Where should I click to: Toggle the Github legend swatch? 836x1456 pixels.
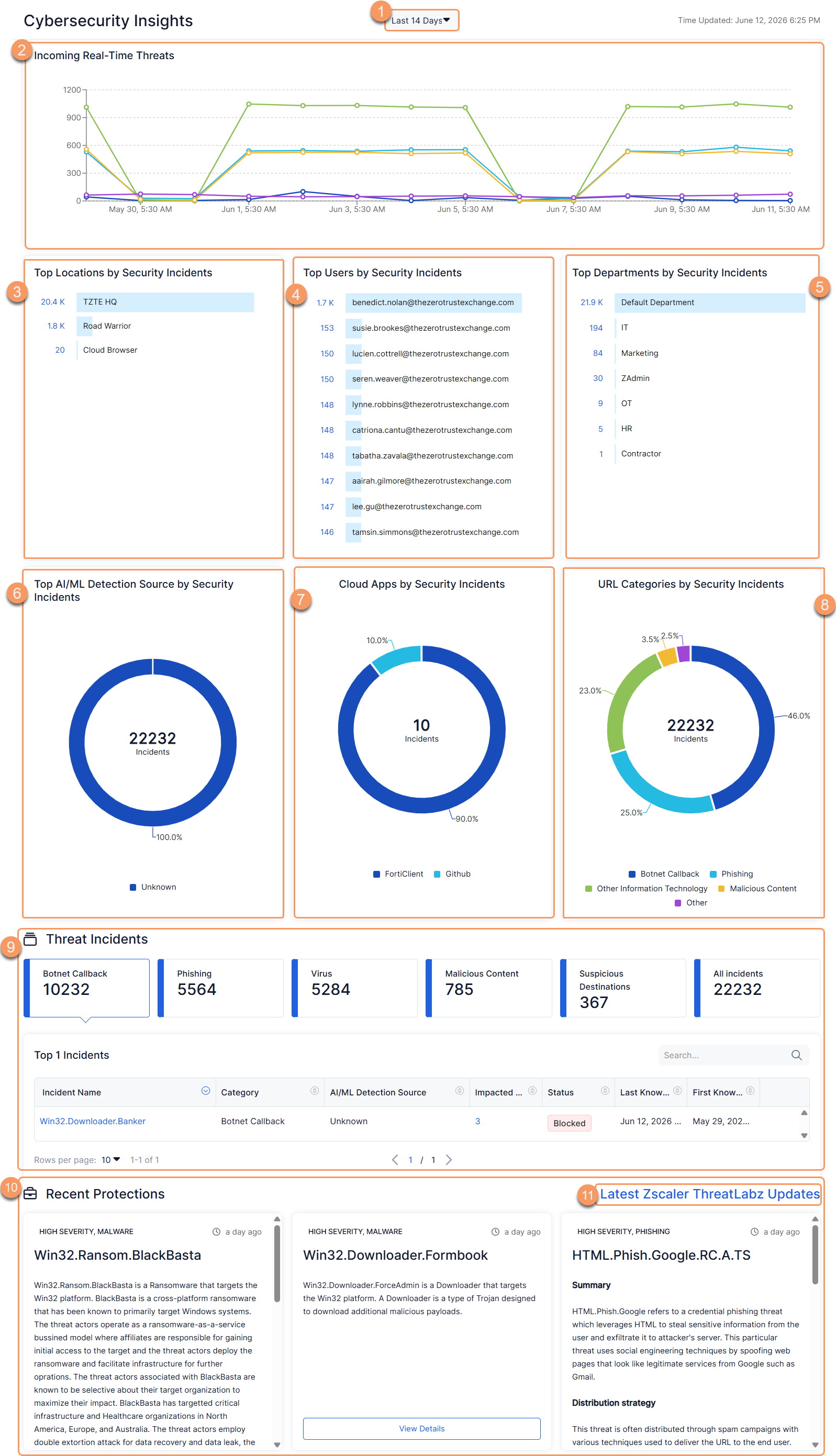coord(437,874)
